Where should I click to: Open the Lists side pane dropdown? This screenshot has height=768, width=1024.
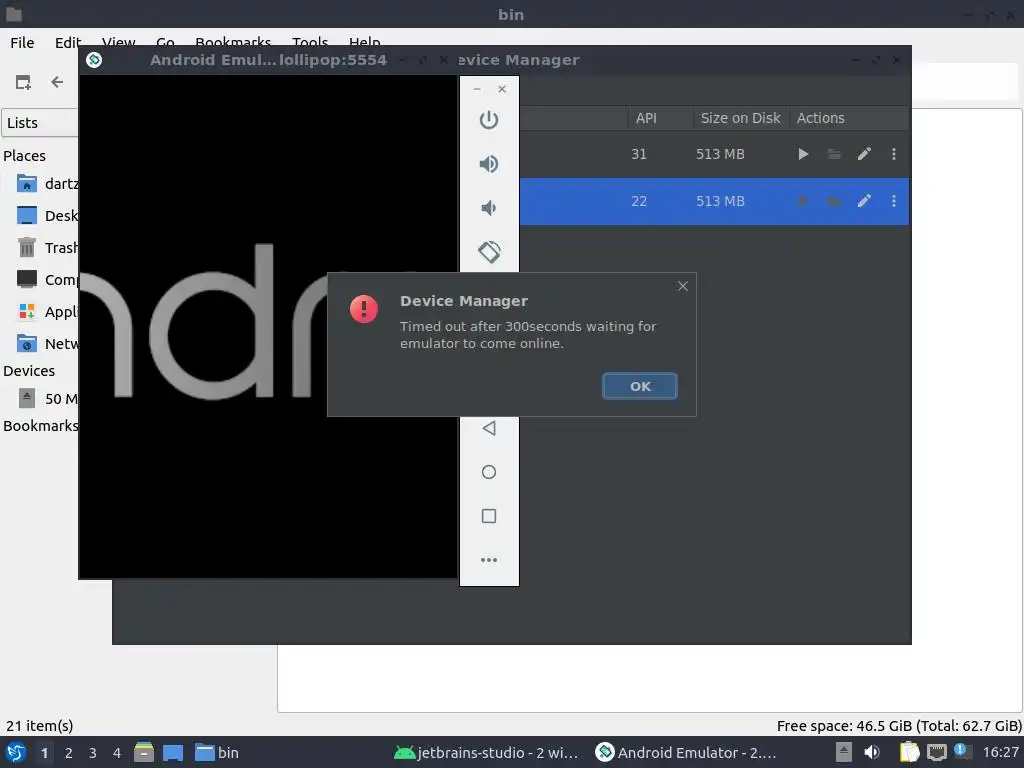(40, 123)
